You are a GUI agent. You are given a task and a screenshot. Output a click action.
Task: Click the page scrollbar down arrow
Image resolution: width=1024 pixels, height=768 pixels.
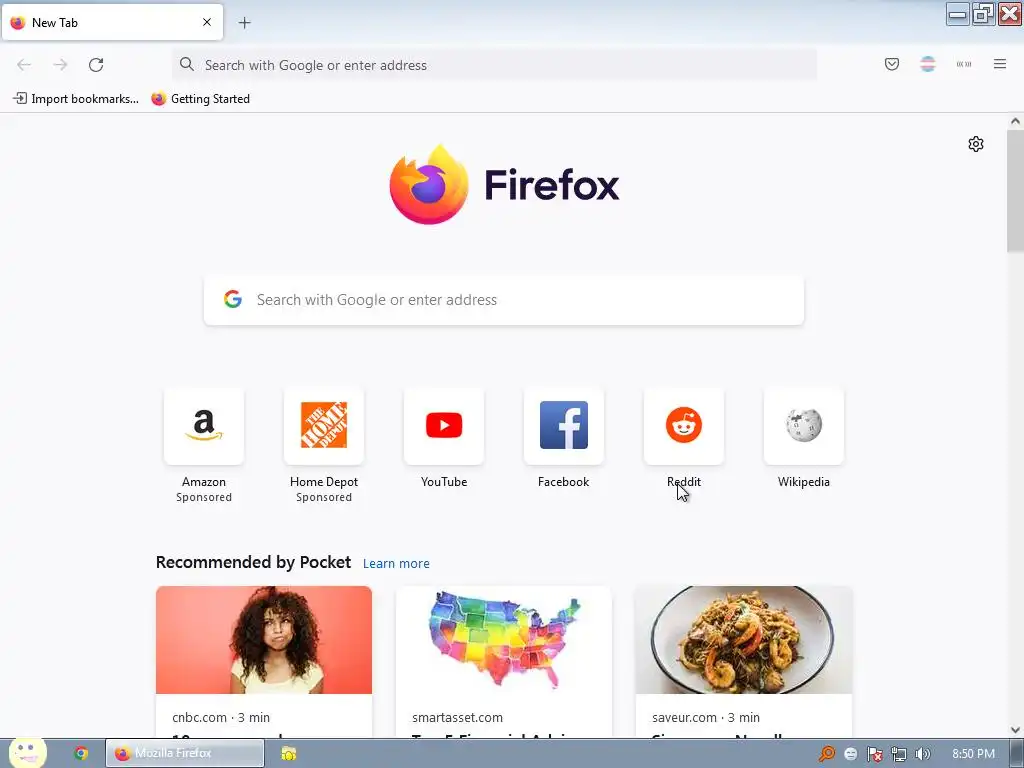[x=1015, y=730]
